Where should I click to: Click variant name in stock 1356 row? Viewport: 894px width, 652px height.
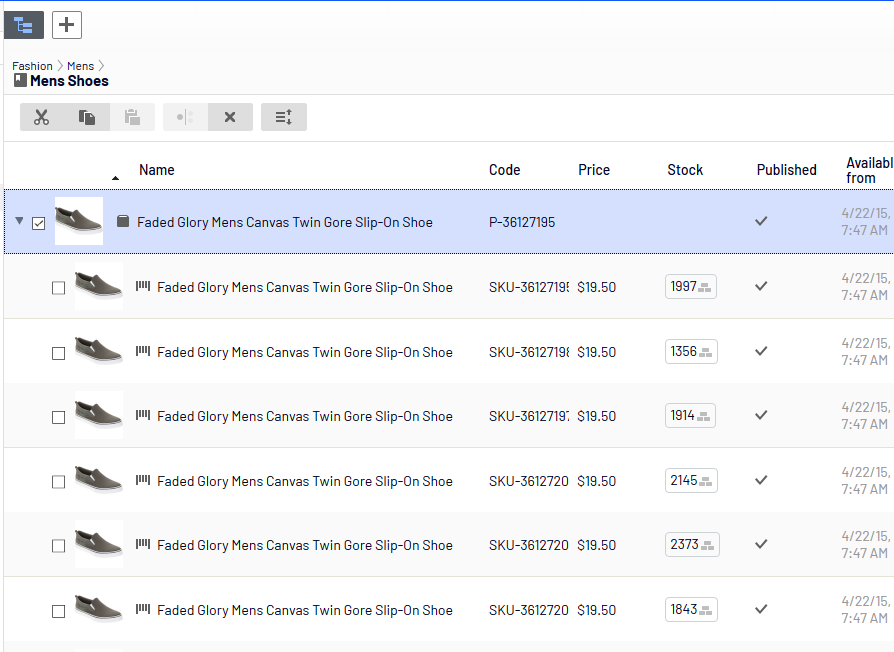coord(305,352)
